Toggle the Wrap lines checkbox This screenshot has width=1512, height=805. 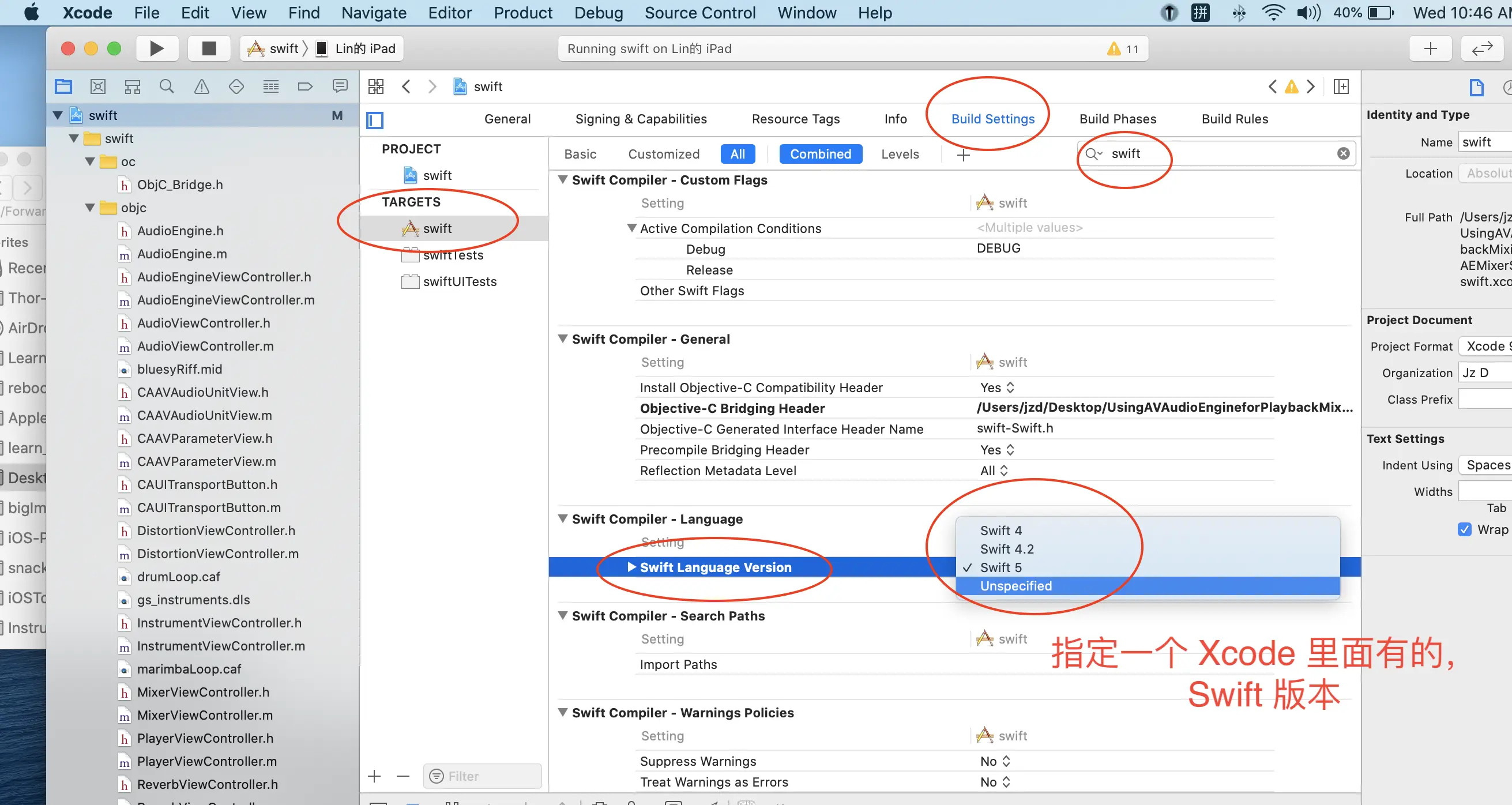point(1465,529)
